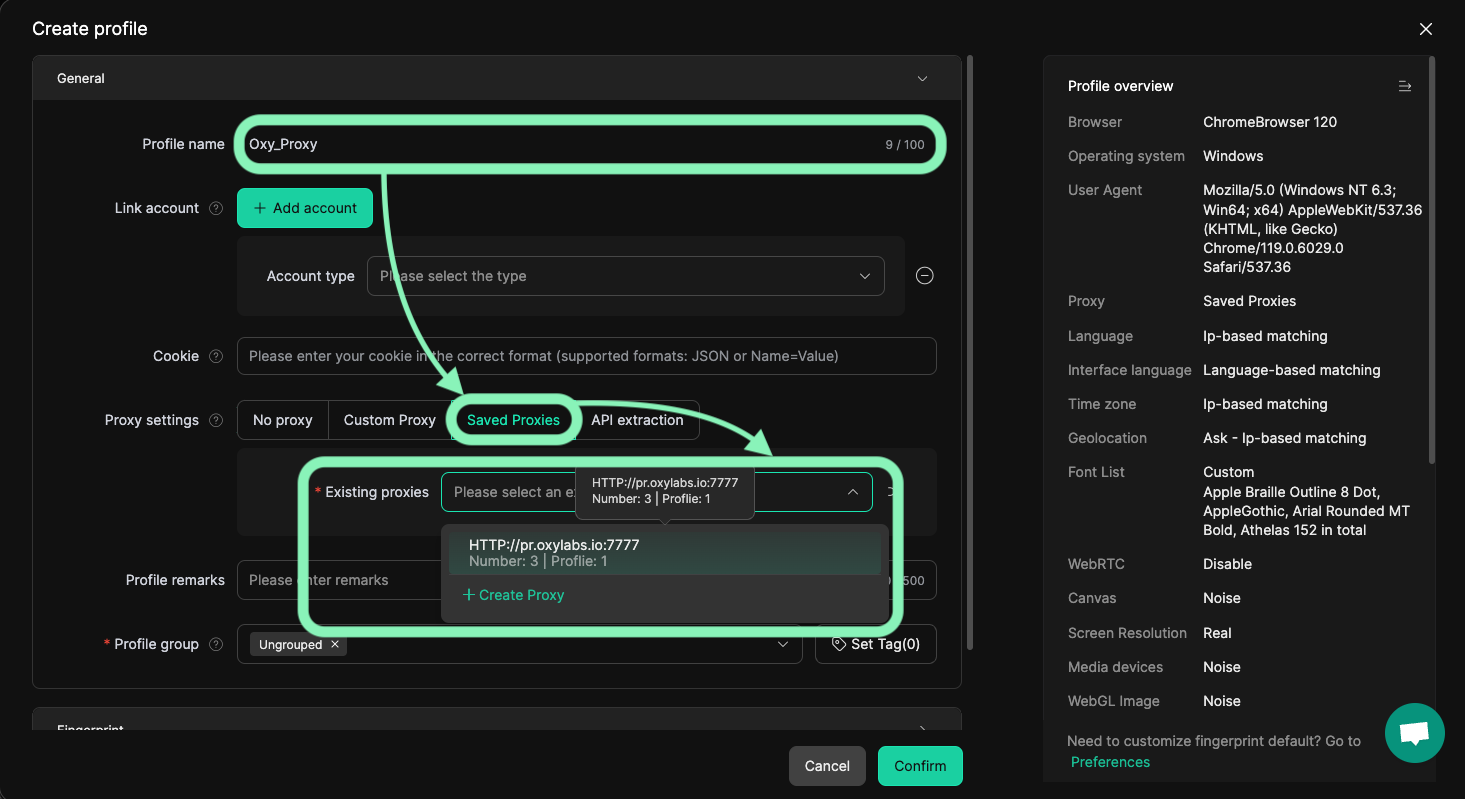The width and height of the screenshot is (1465, 799).
Task: Click the remove account minus icon
Action: pyautogui.click(x=925, y=276)
